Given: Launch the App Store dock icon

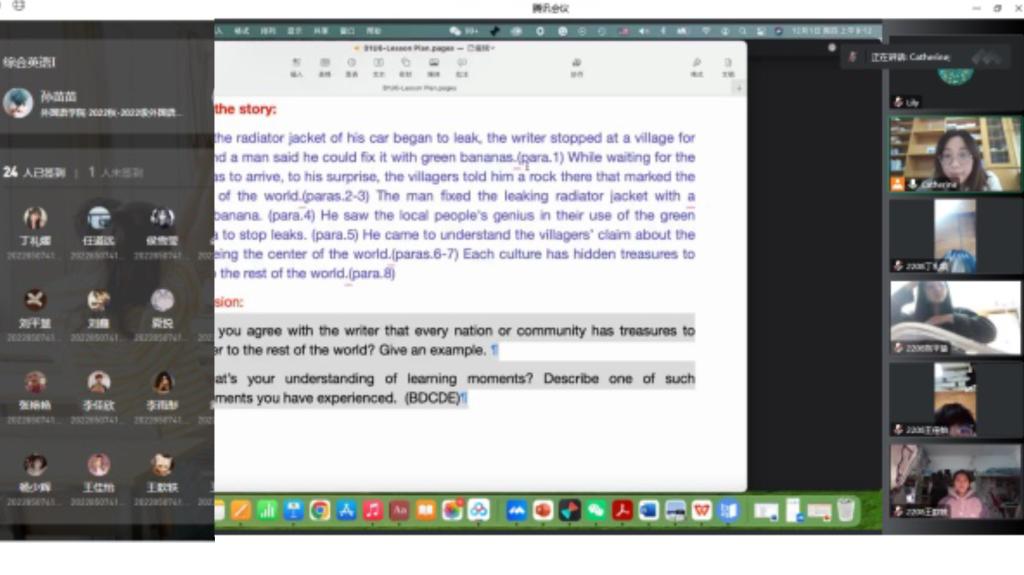Looking at the screenshot, I should [x=346, y=511].
